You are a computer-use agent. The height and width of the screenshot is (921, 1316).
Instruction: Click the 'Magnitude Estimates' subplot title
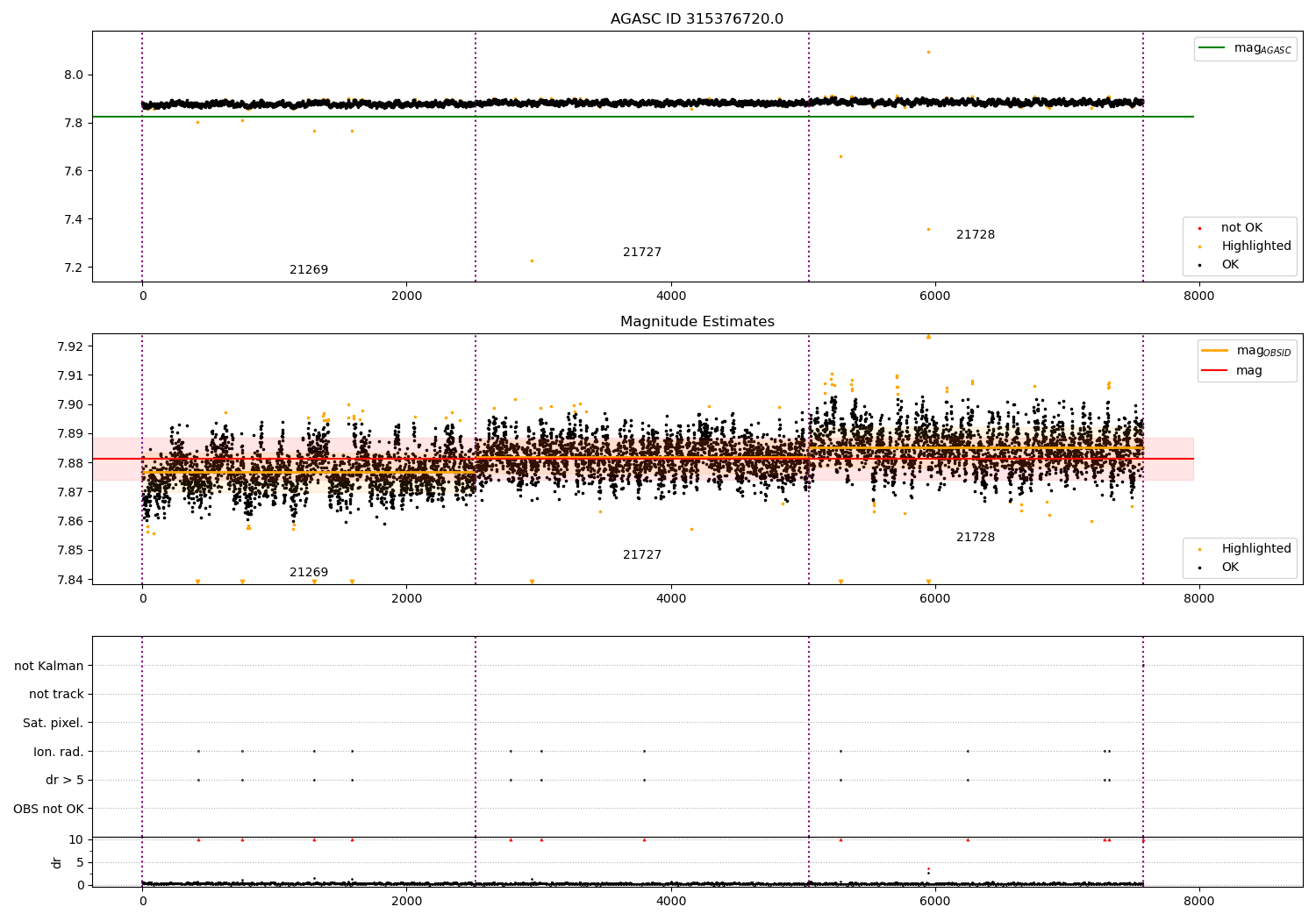point(697,322)
